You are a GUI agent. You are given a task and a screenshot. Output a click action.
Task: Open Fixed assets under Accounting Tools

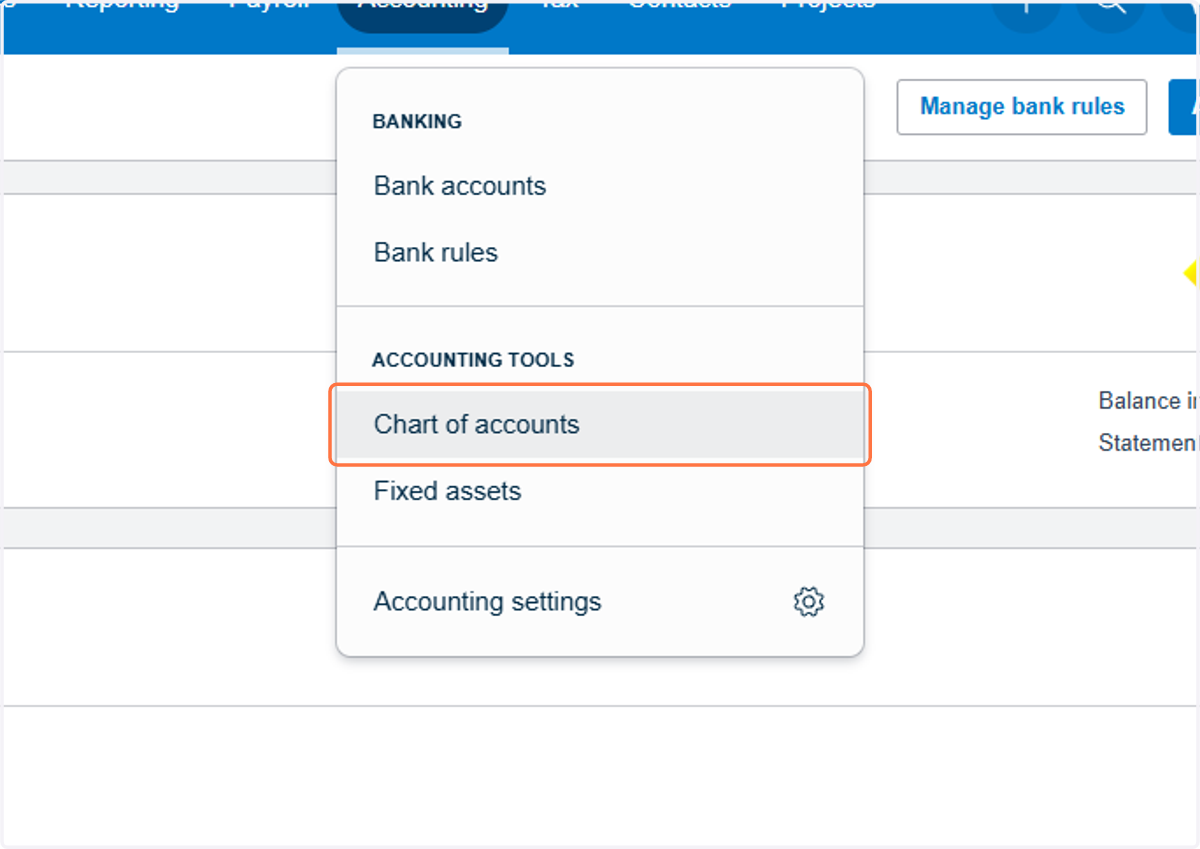pos(600,491)
